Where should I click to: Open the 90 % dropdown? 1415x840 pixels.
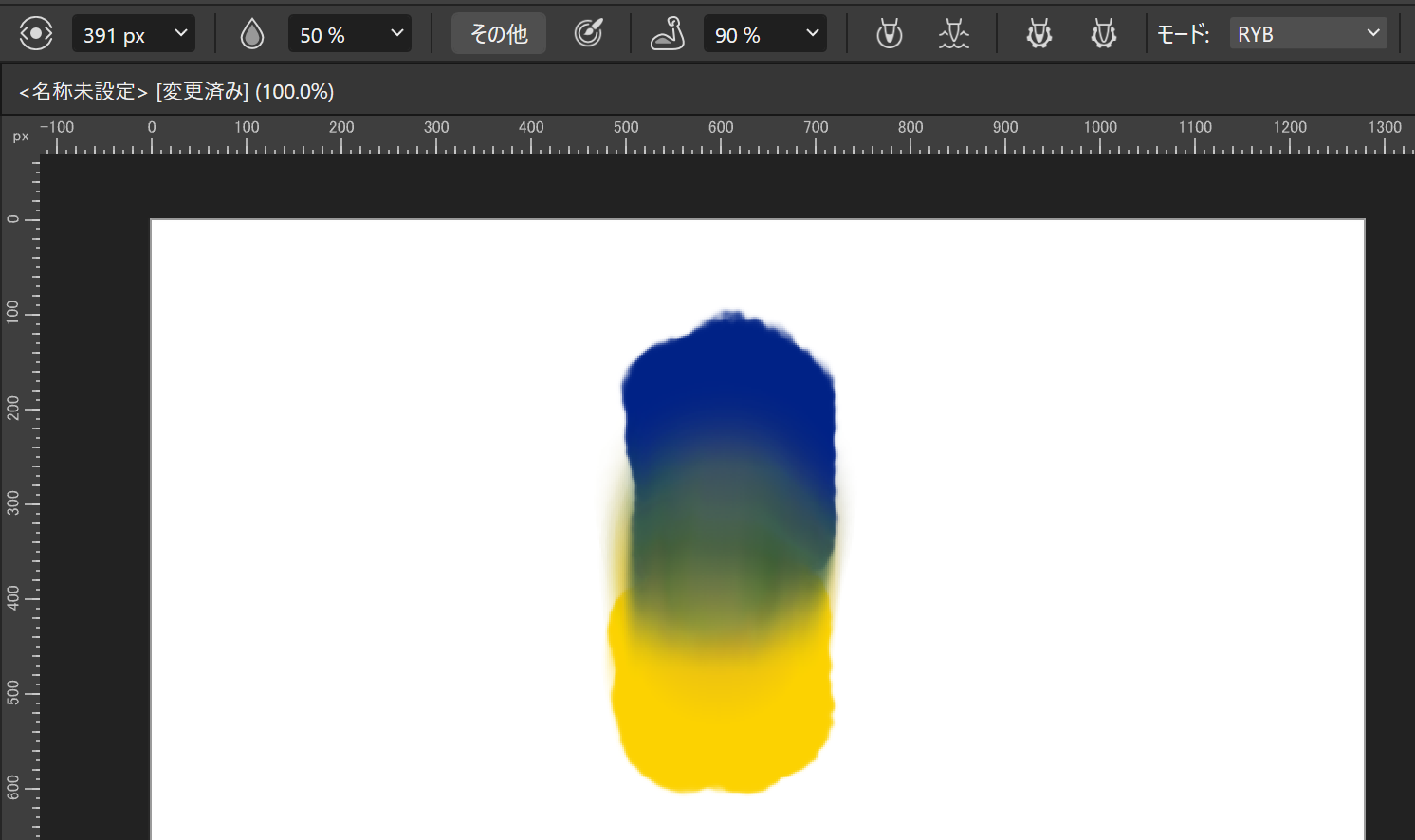(x=764, y=34)
